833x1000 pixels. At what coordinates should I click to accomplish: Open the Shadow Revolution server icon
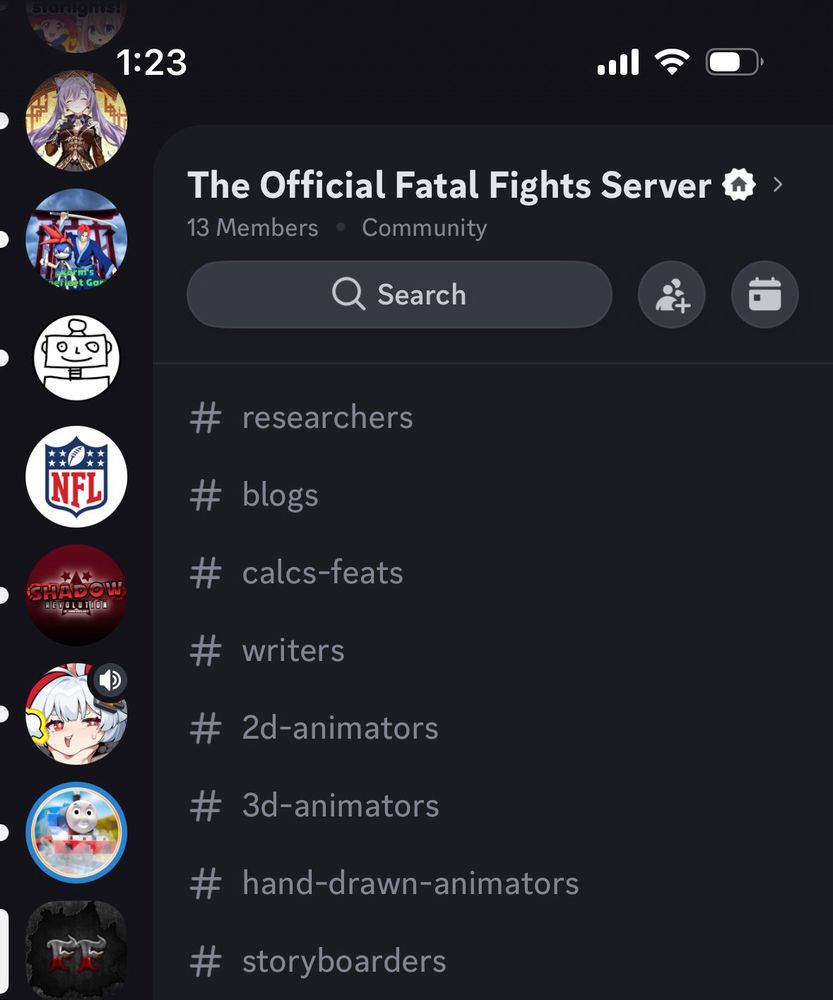tap(76, 594)
